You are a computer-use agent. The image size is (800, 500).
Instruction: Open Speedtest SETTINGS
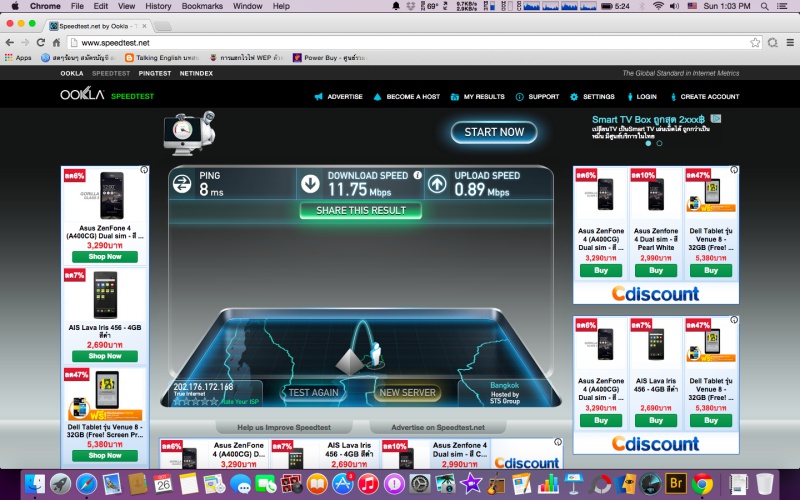pos(592,96)
